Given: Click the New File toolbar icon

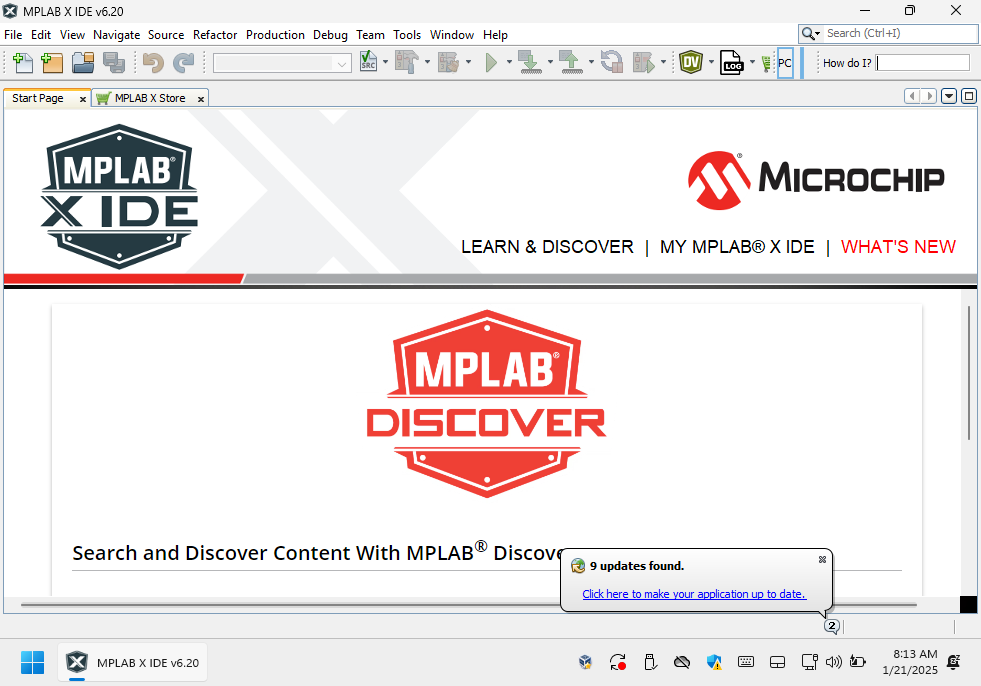Looking at the screenshot, I should pyautogui.click(x=23, y=63).
